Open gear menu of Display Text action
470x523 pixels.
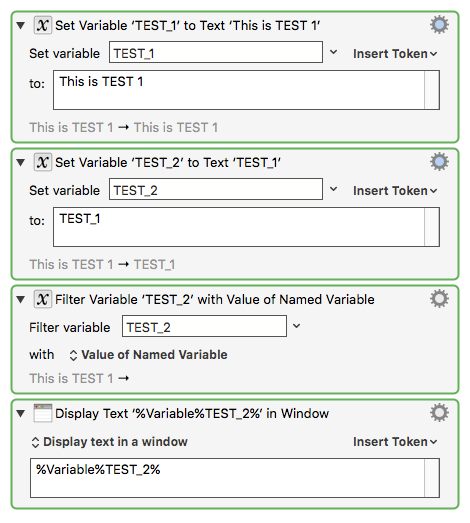click(x=439, y=413)
